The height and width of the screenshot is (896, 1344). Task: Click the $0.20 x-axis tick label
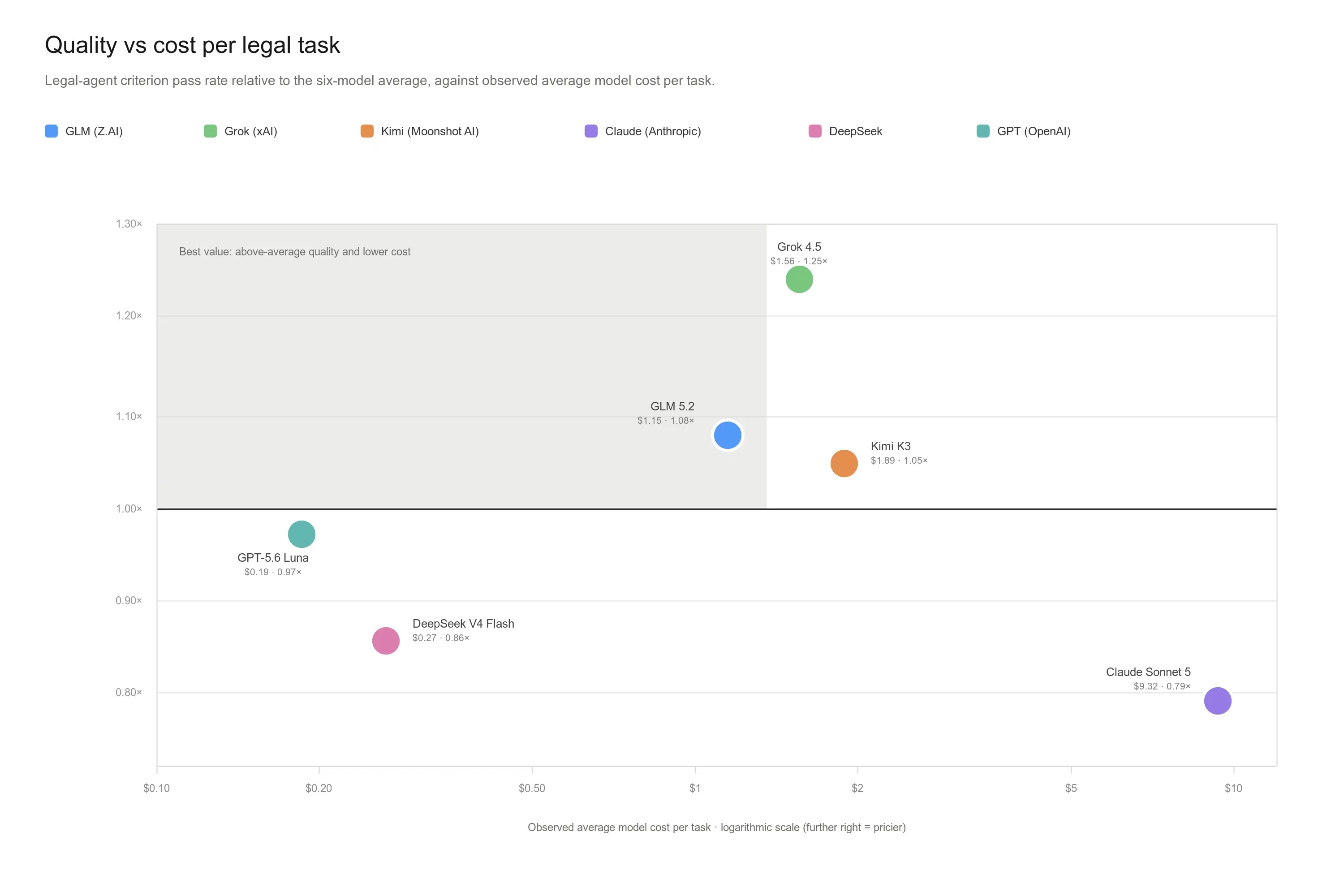[319, 788]
